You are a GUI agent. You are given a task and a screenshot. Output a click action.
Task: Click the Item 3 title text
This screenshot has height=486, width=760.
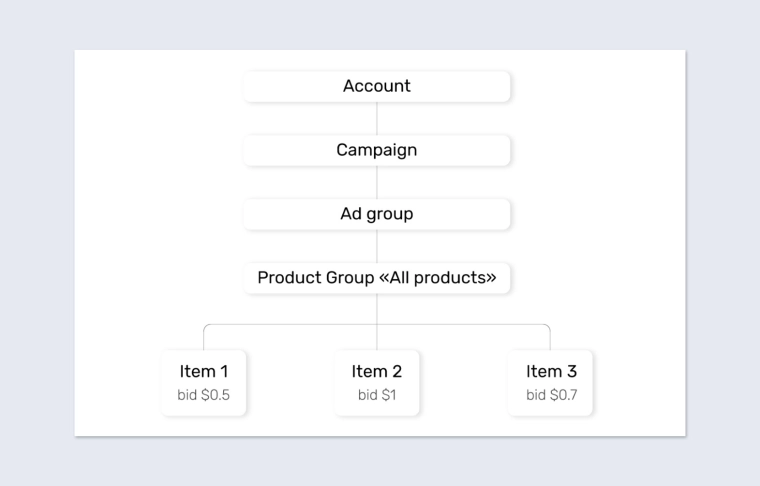(551, 371)
